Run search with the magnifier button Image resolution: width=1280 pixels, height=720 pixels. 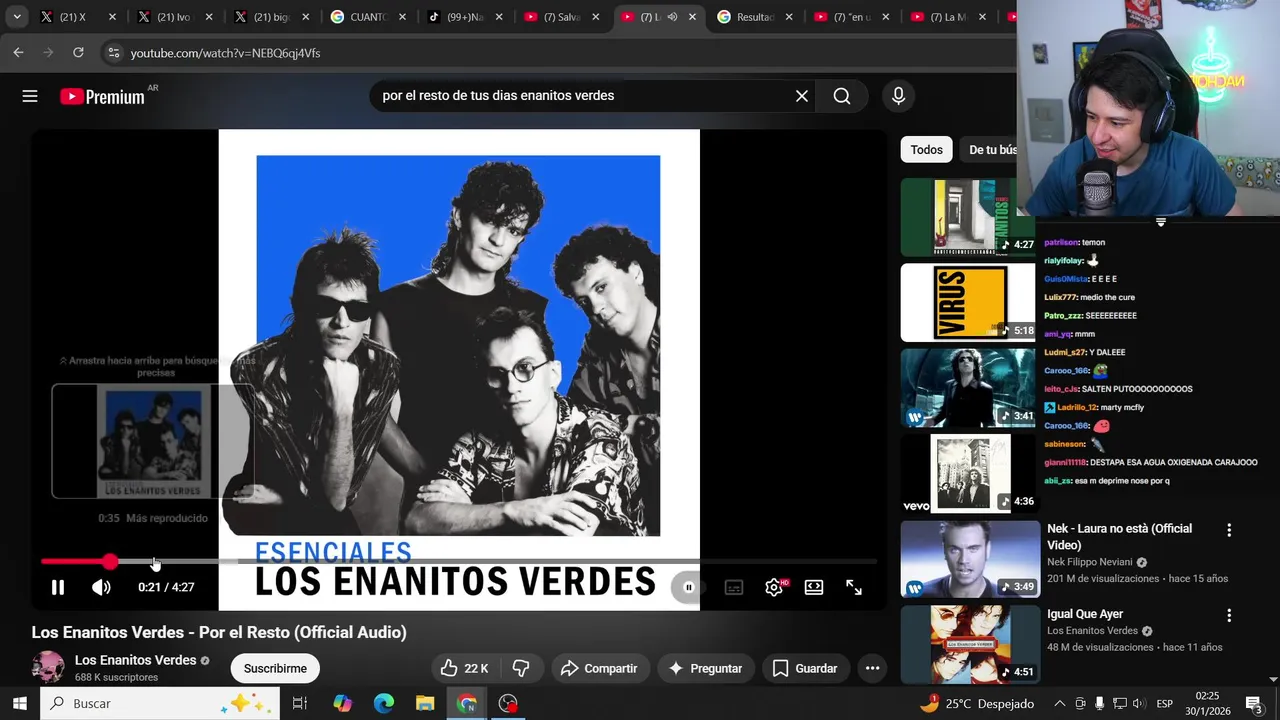coord(842,96)
